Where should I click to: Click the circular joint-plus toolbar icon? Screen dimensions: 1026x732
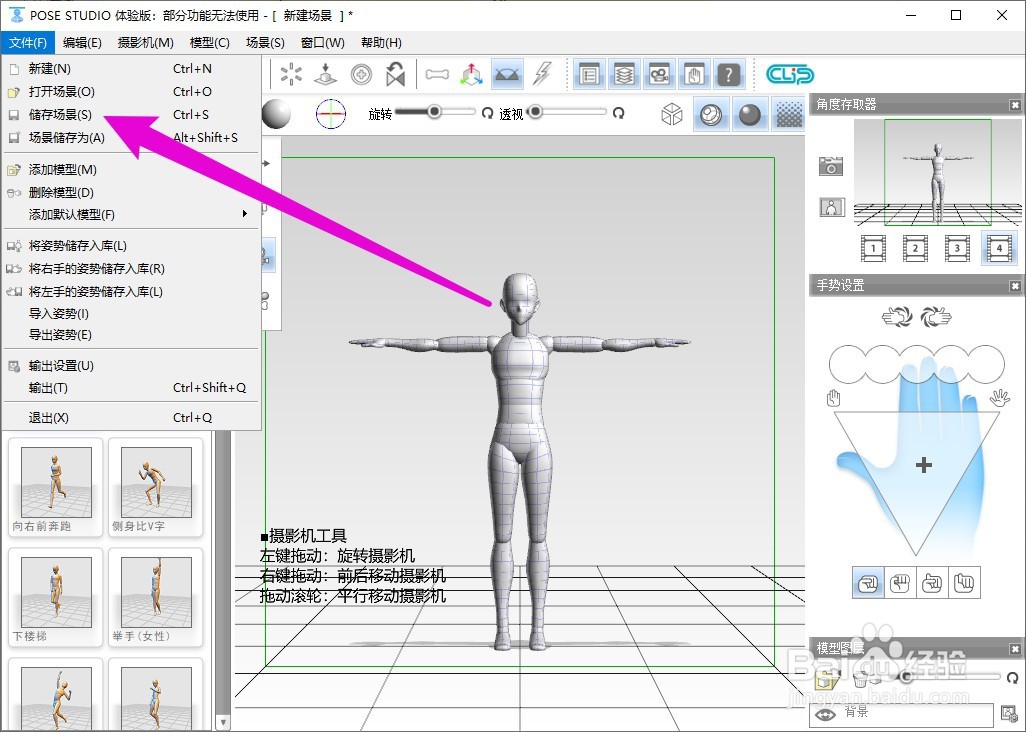point(361,75)
